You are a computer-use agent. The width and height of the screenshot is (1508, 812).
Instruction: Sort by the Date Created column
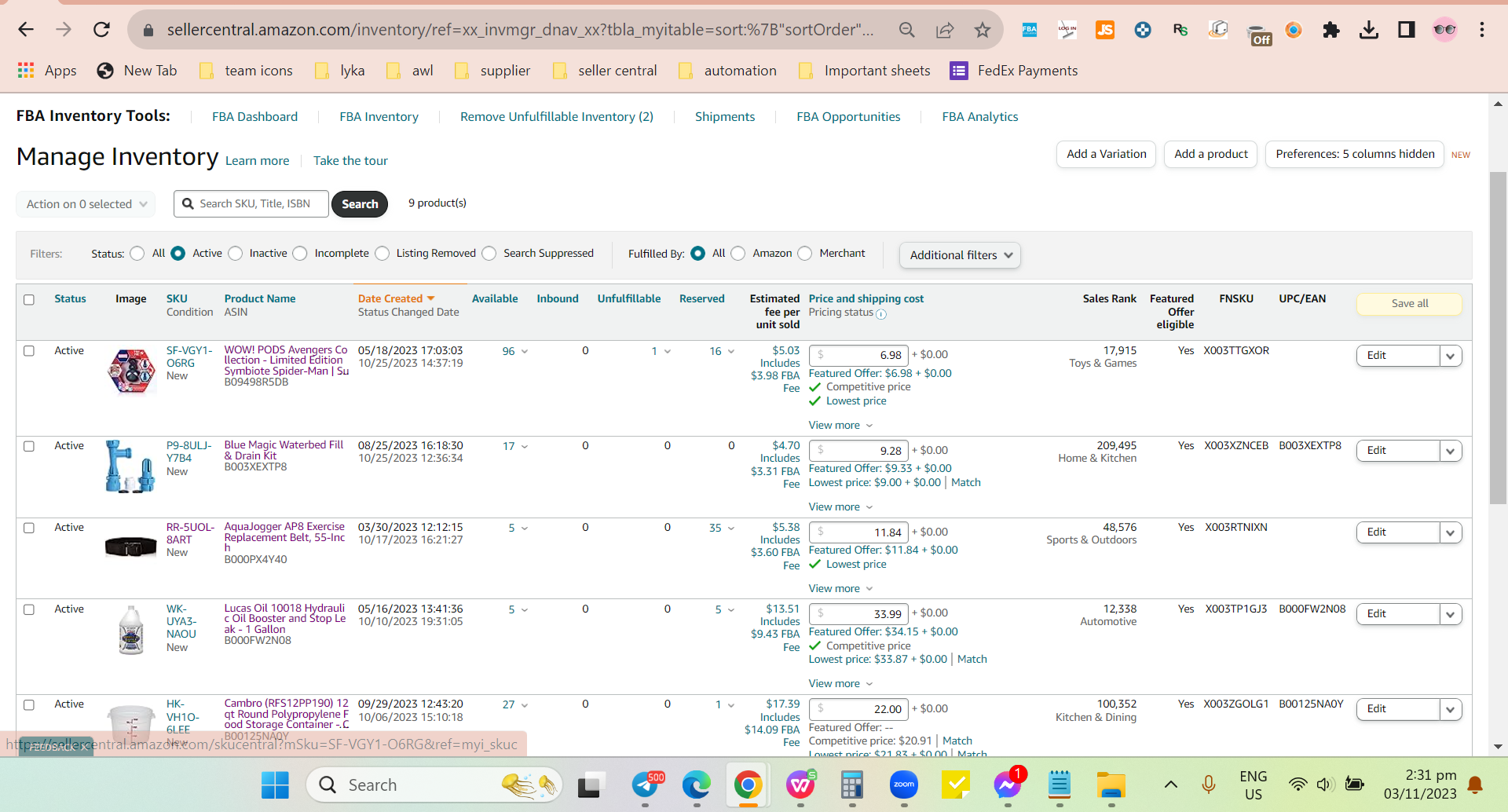[x=396, y=298]
